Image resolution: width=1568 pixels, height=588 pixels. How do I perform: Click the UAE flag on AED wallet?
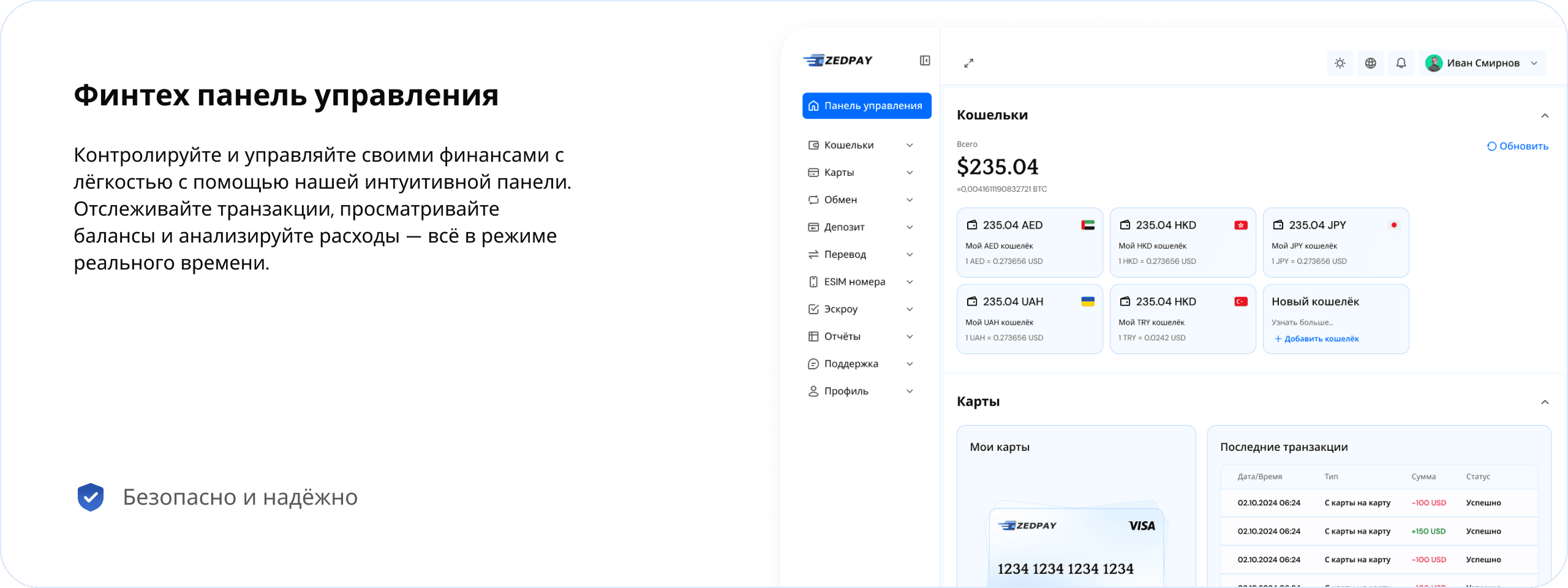click(1088, 225)
